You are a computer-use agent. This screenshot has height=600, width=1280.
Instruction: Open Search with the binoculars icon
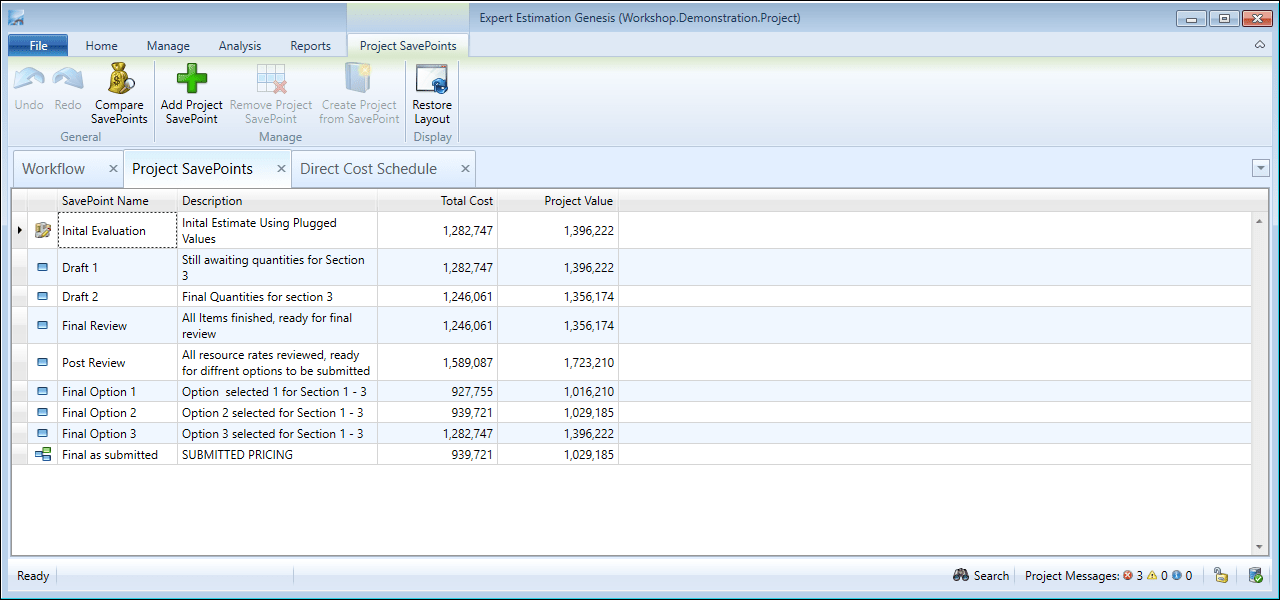click(x=961, y=575)
